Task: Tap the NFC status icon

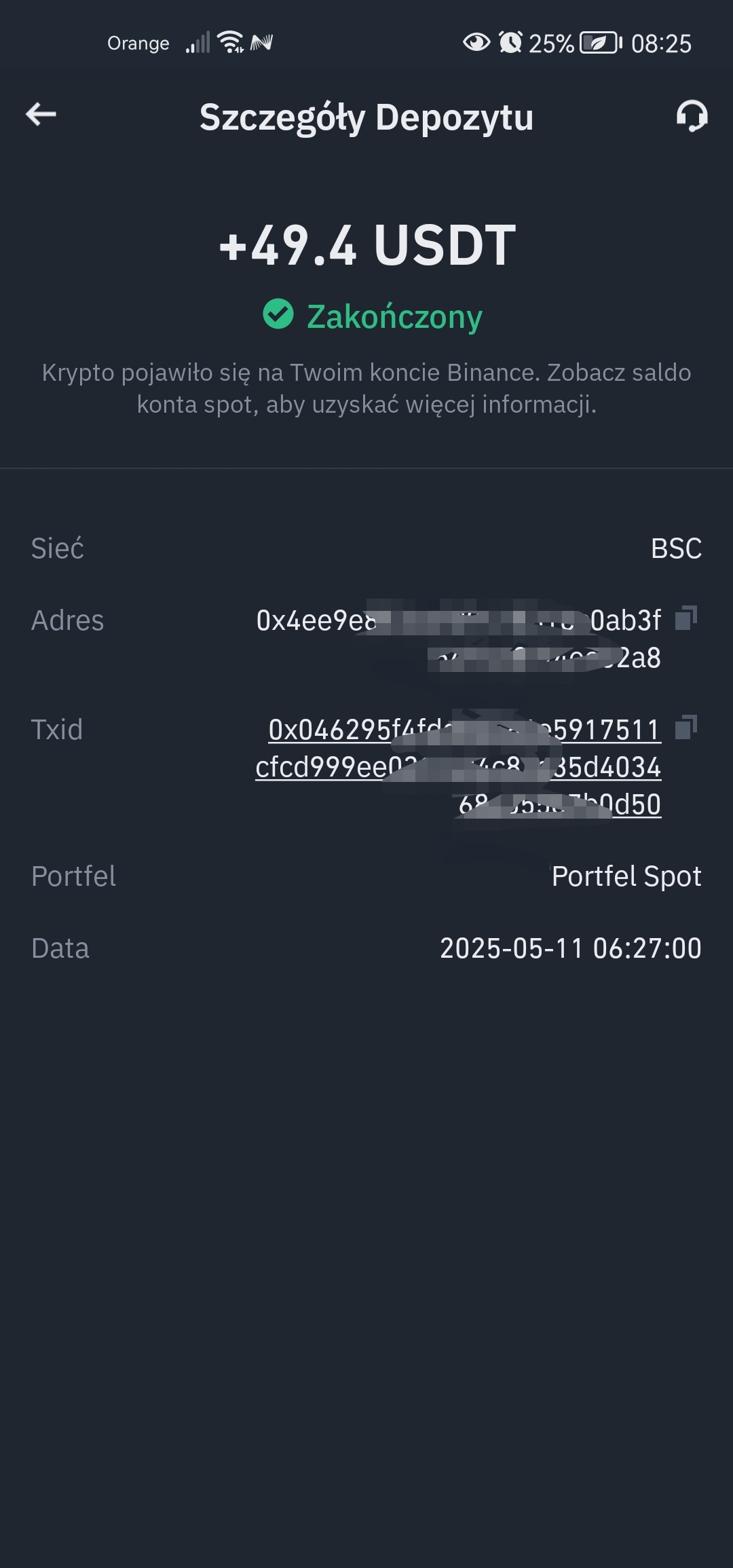Action: 261,43
